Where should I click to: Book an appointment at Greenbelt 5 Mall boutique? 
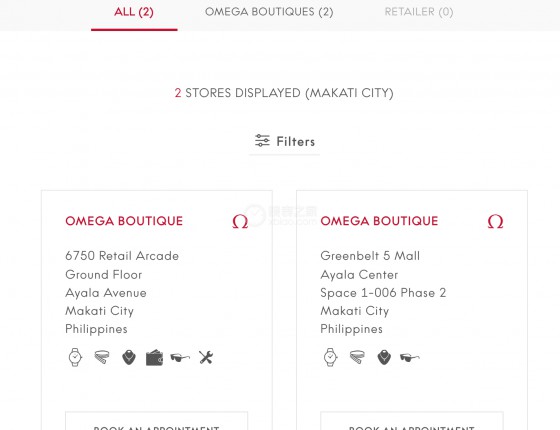pyautogui.click(x=412, y=421)
